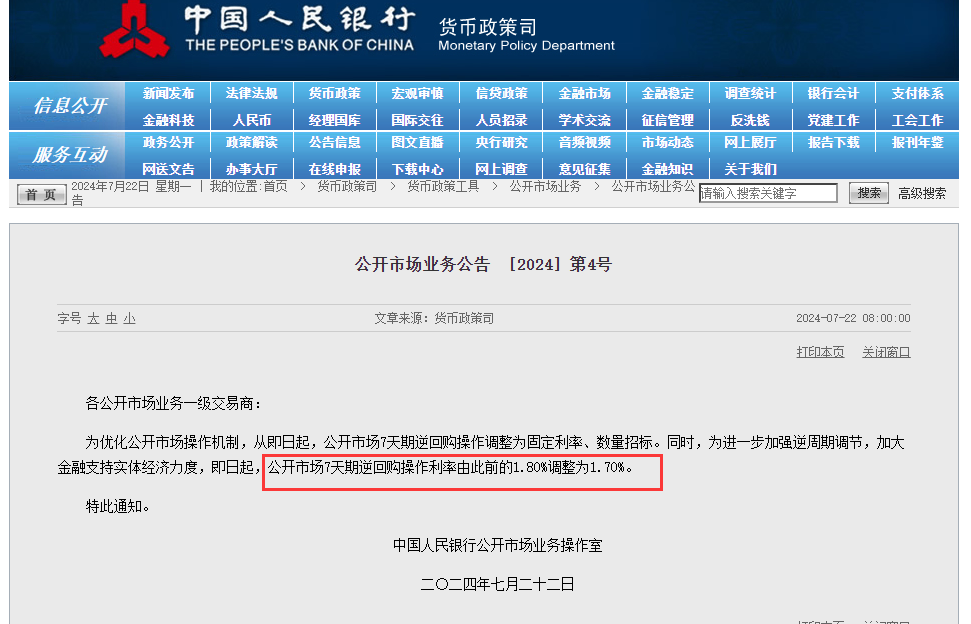The width and height of the screenshot is (971, 624).
Task: Open 货币政策 in navigation bar
Action: 334,93
